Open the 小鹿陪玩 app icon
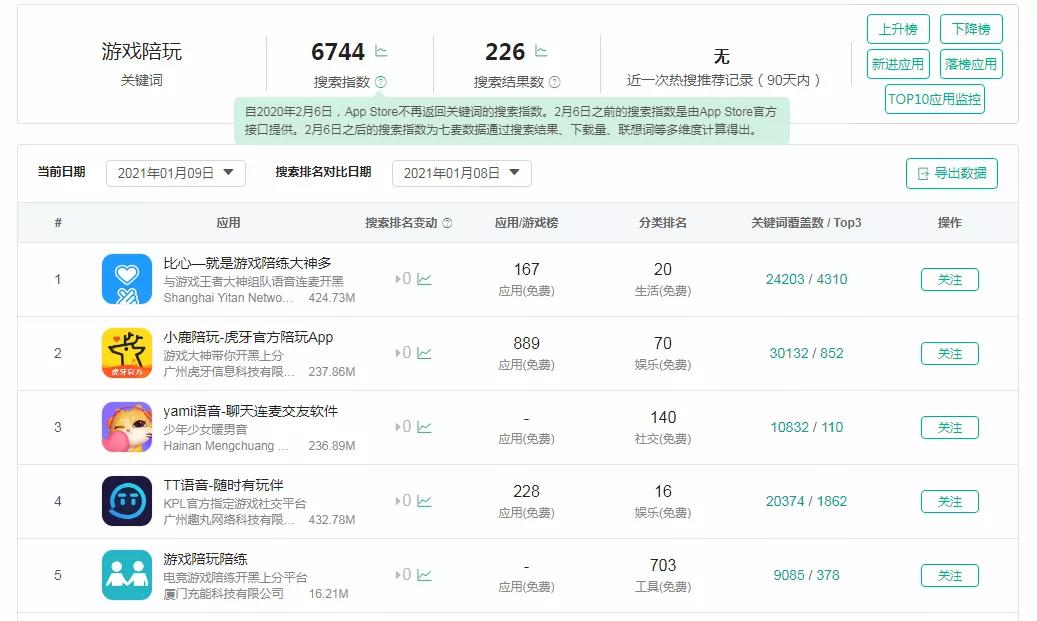 point(127,353)
